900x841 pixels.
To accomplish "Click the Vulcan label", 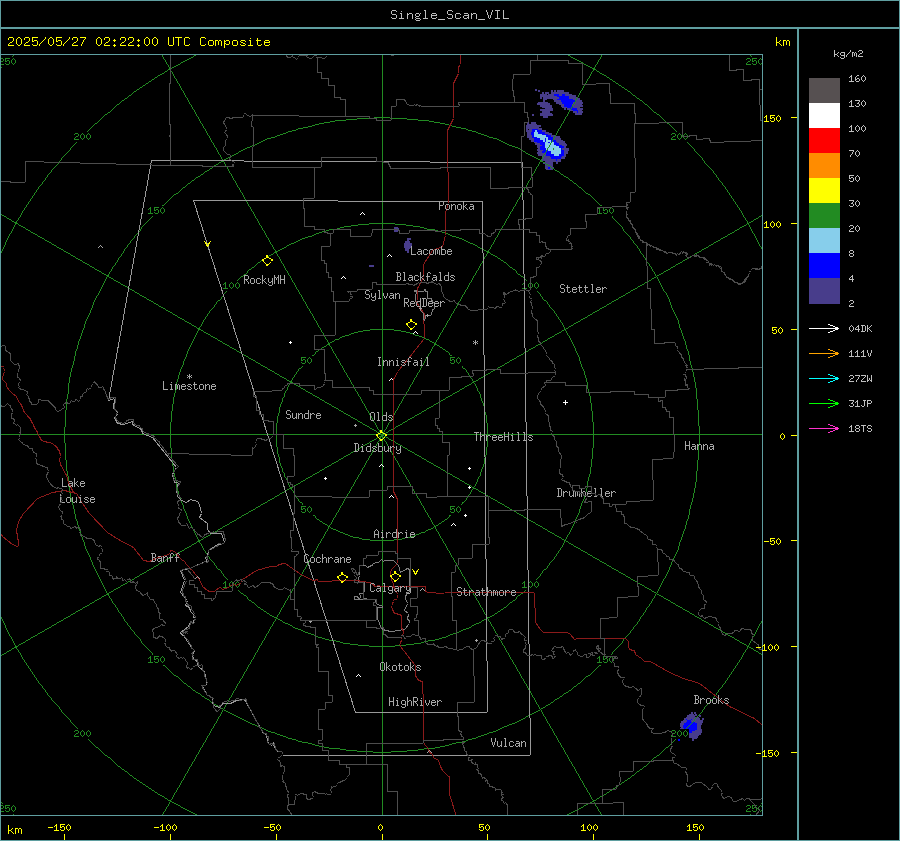I will pyautogui.click(x=508, y=743).
